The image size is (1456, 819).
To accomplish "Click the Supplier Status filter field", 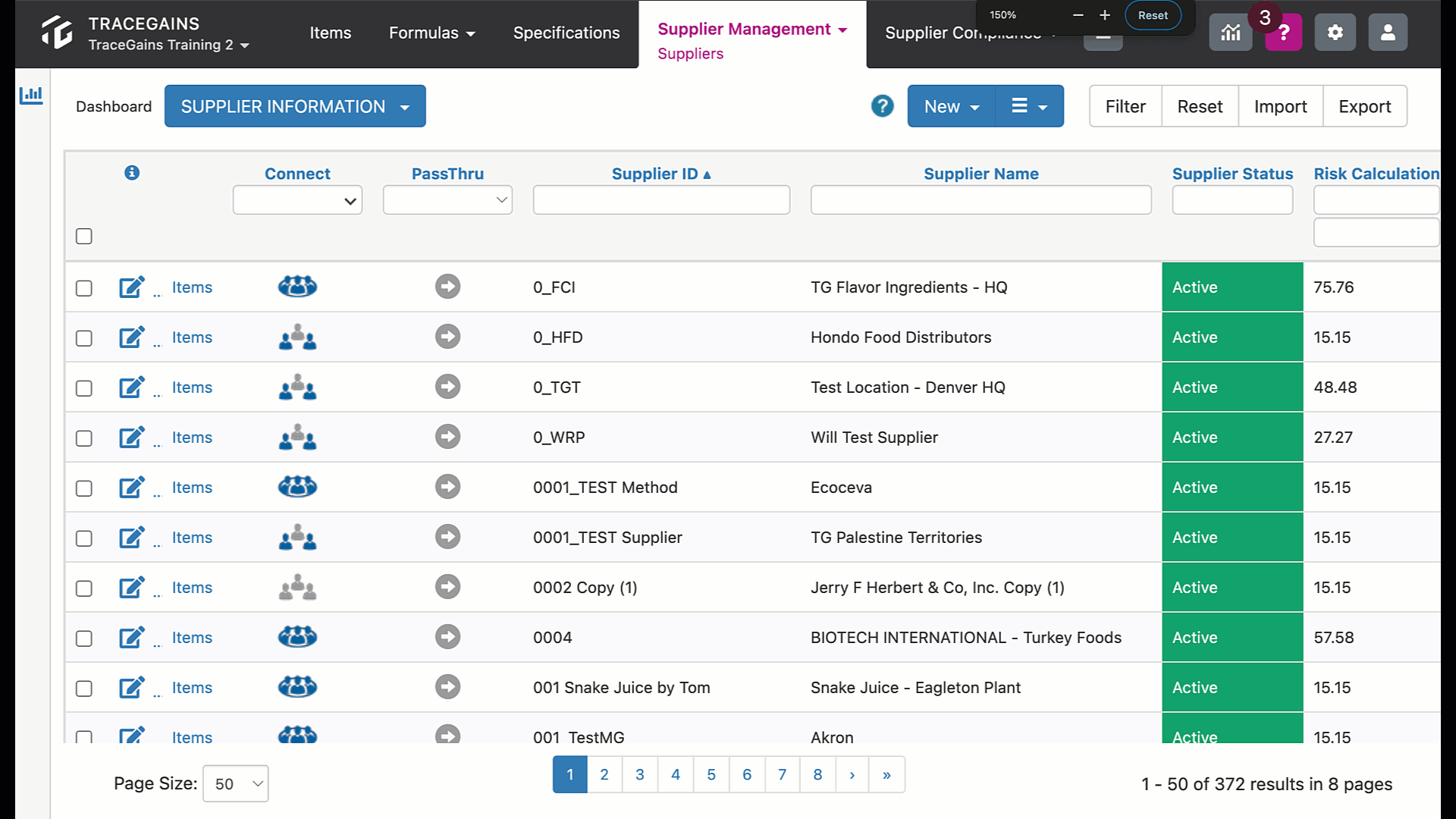I will tap(1232, 200).
